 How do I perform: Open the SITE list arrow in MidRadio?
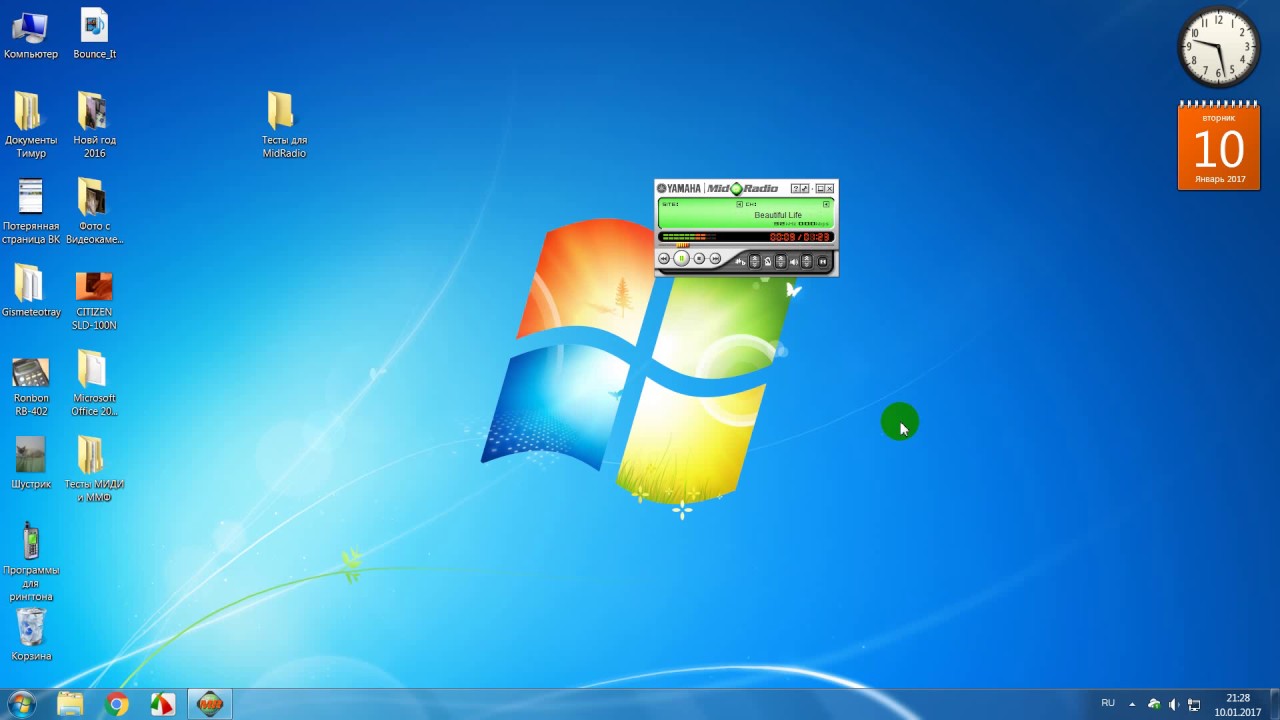click(x=740, y=204)
